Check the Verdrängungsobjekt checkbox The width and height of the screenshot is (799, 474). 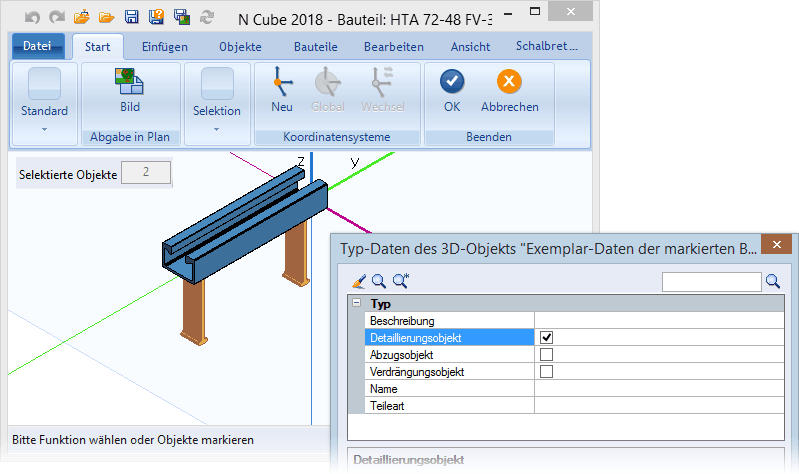546,372
